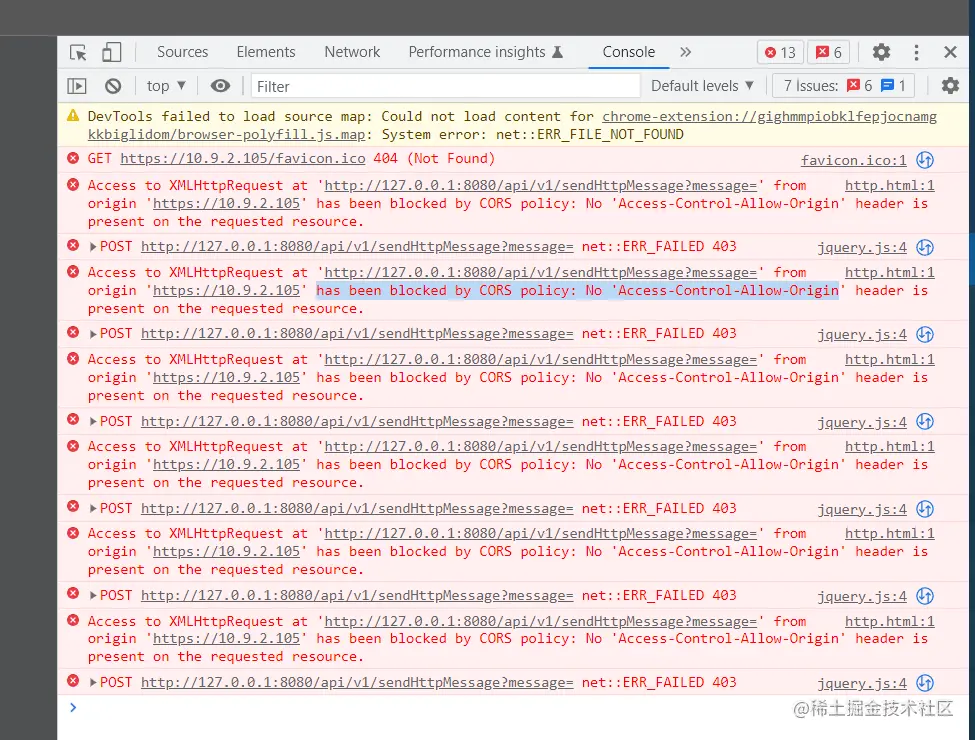This screenshot has height=740, width=975.
Task: Click the error icon of the first POST entry
Action: point(73,246)
